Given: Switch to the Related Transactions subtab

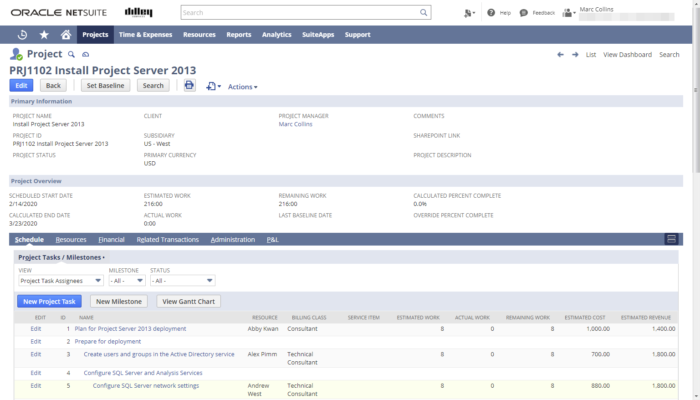Looking at the screenshot, I should coord(167,240).
